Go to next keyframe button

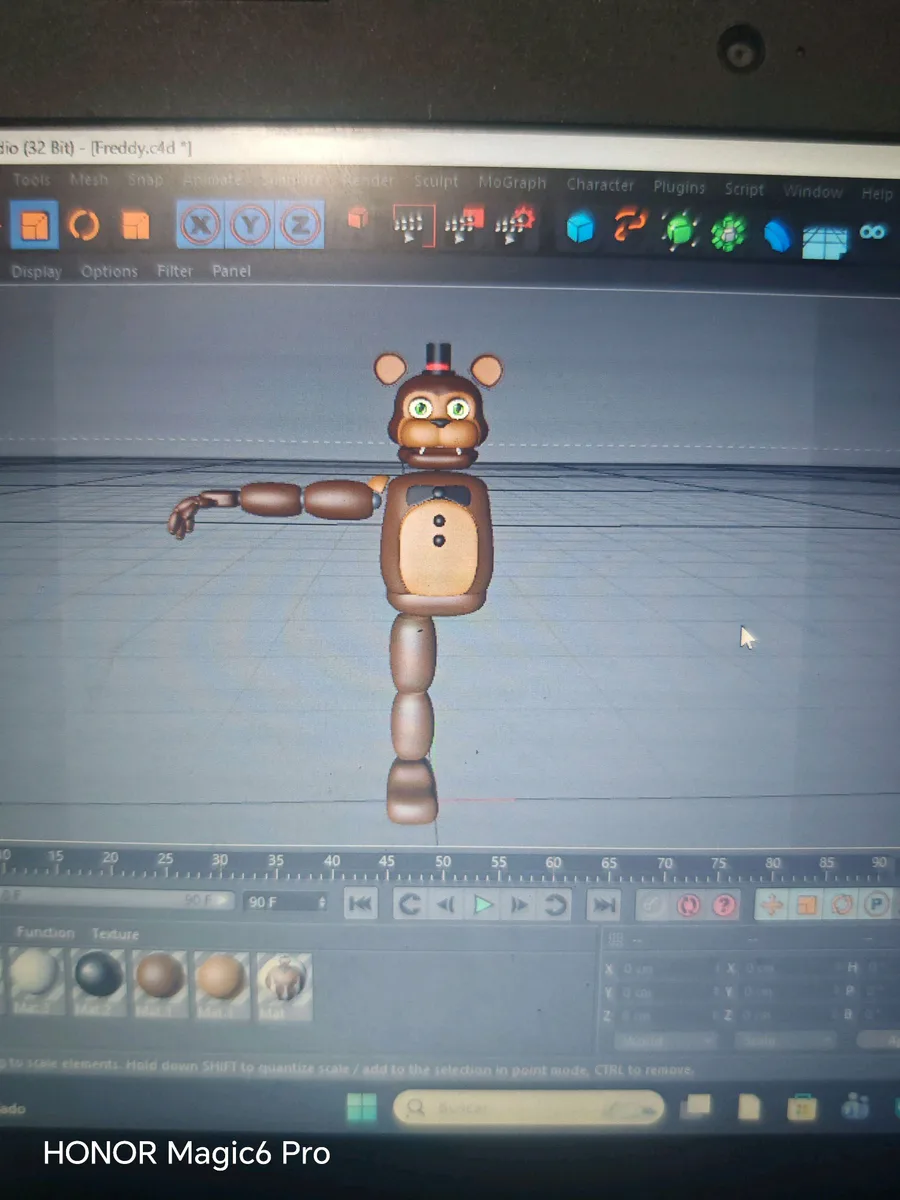coord(555,905)
